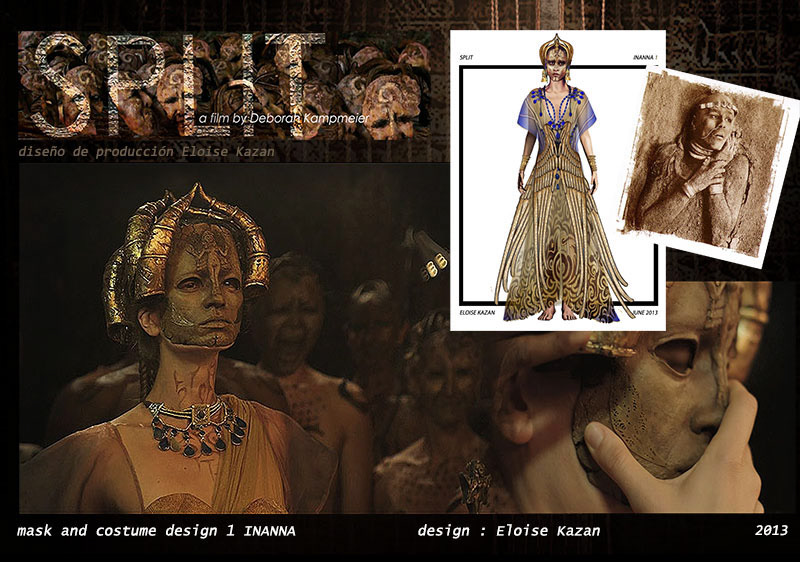This screenshot has height=562, width=800.
Task: Click 'ELOISE KAZAN' label on costume sketch
Action: coord(477,312)
